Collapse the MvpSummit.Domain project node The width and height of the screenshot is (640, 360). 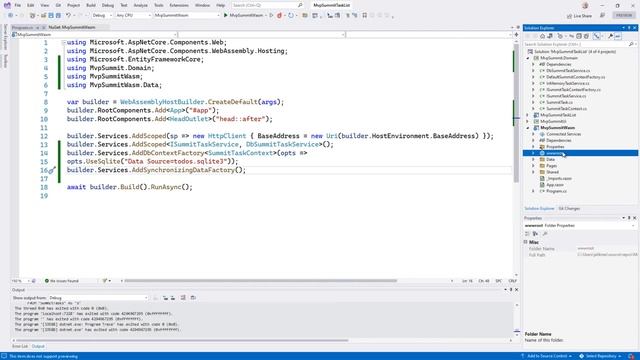pyautogui.click(x=528, y=58)
